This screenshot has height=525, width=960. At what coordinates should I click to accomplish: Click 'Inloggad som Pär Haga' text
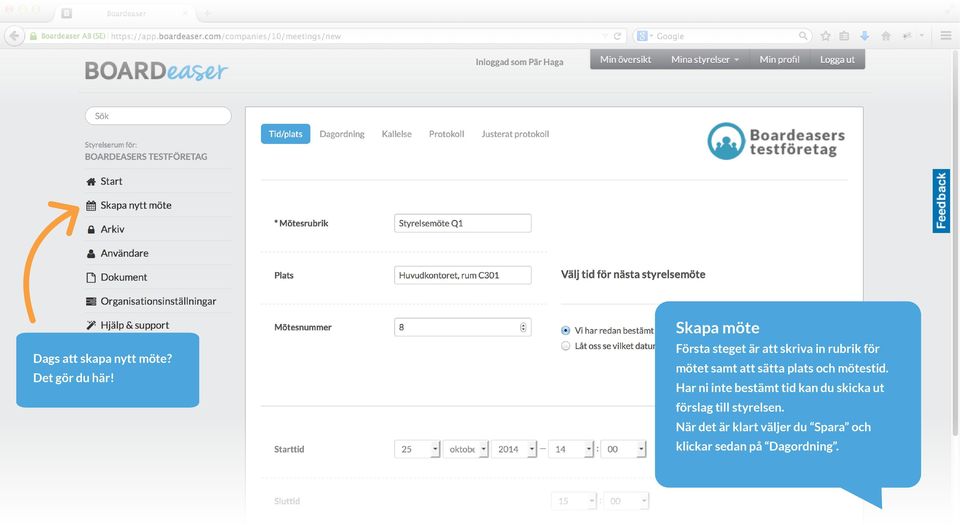point(519,62)
